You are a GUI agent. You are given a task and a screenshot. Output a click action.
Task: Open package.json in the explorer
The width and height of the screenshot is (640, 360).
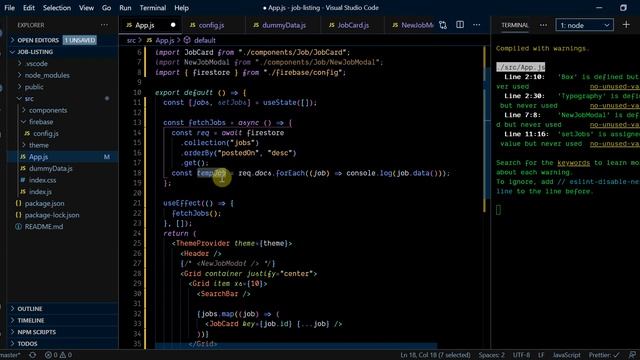pyautogui.click(x=44, y=203)
